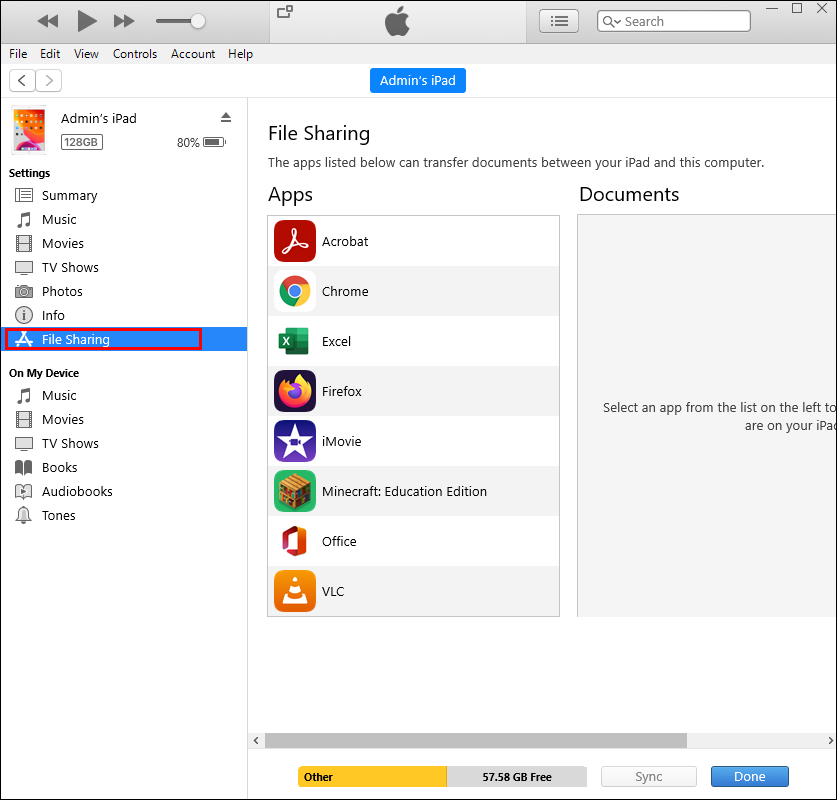This screenshot has height=800, width=837.
Task: Click the fast-forward playback button
Action: coord(124,21)
